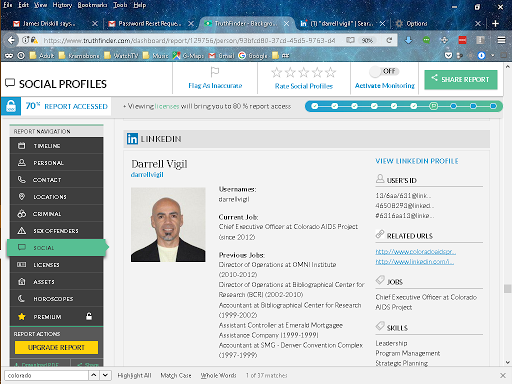The image size is (512, 384).
Task: Switch to James Driskill says tab
Action: [x=55, y=23]
